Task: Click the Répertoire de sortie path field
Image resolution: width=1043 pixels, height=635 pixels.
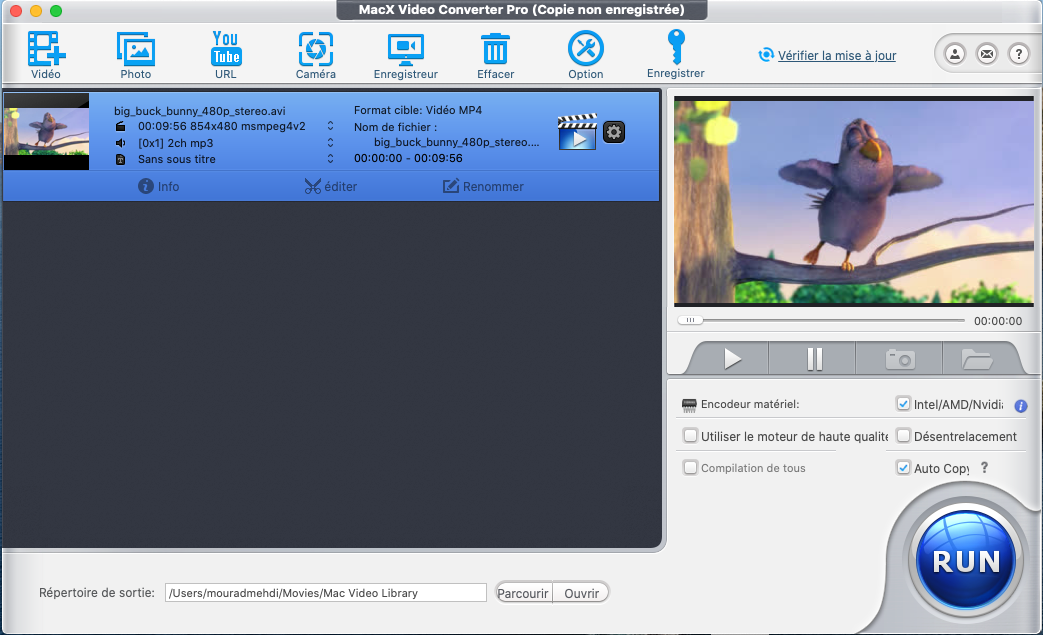Action: pyautogui.click(x=326, y=592)
